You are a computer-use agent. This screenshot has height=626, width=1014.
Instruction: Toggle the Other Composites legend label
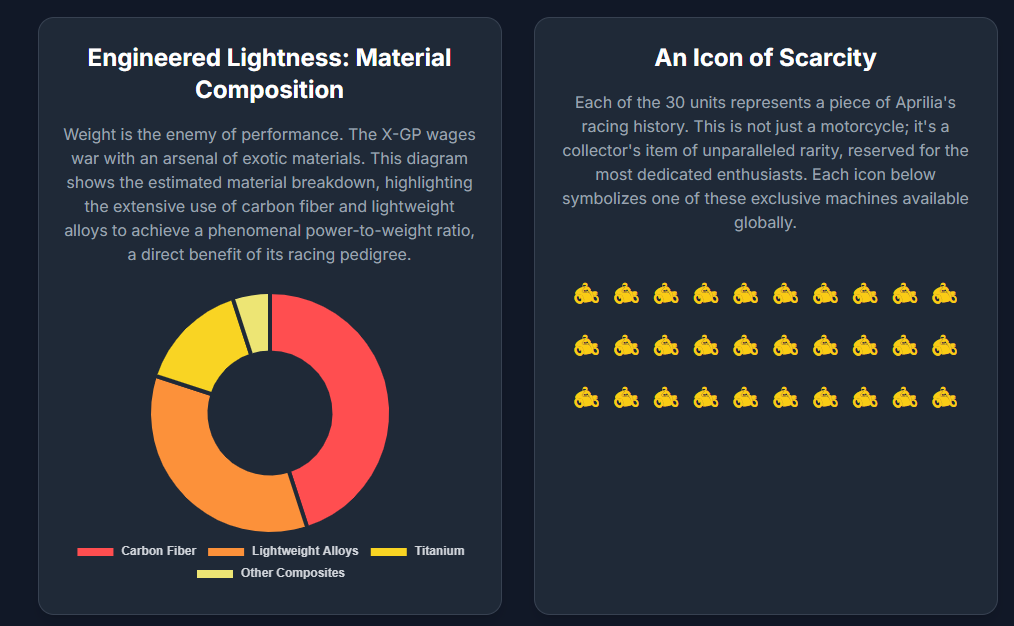(x=292, y=573)
